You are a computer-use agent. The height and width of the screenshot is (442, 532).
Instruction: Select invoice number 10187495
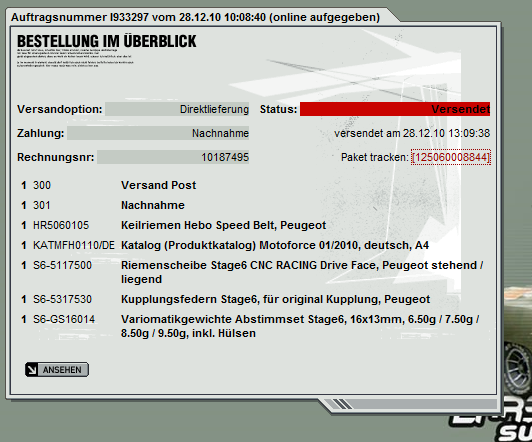point(173,157)
